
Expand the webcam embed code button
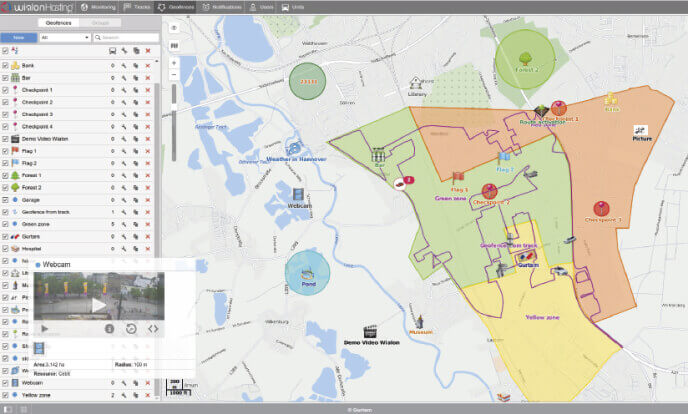coord(153,328)
